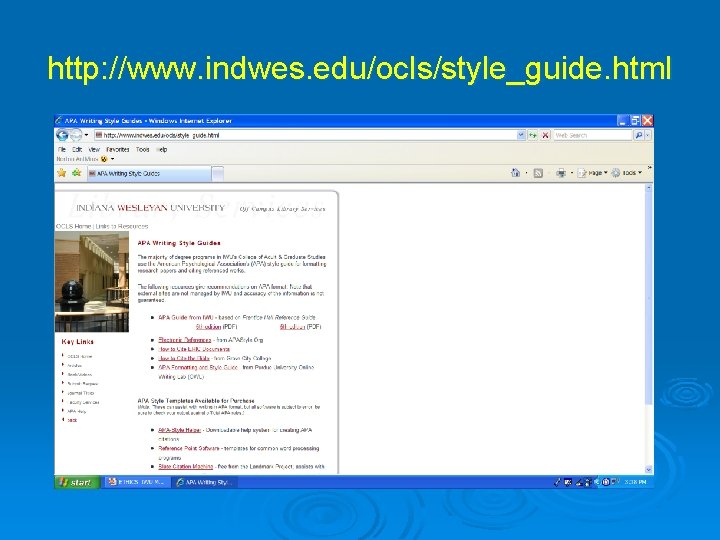720x540 pixels.
Task: Click the browser Back arrow button
Action: point(62,135)
